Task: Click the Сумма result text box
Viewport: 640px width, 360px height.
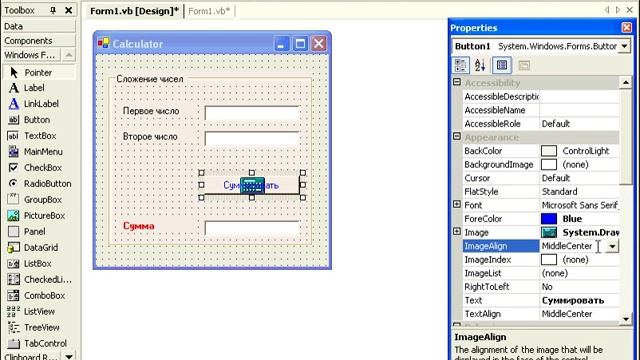Action: tap(252, 228)
